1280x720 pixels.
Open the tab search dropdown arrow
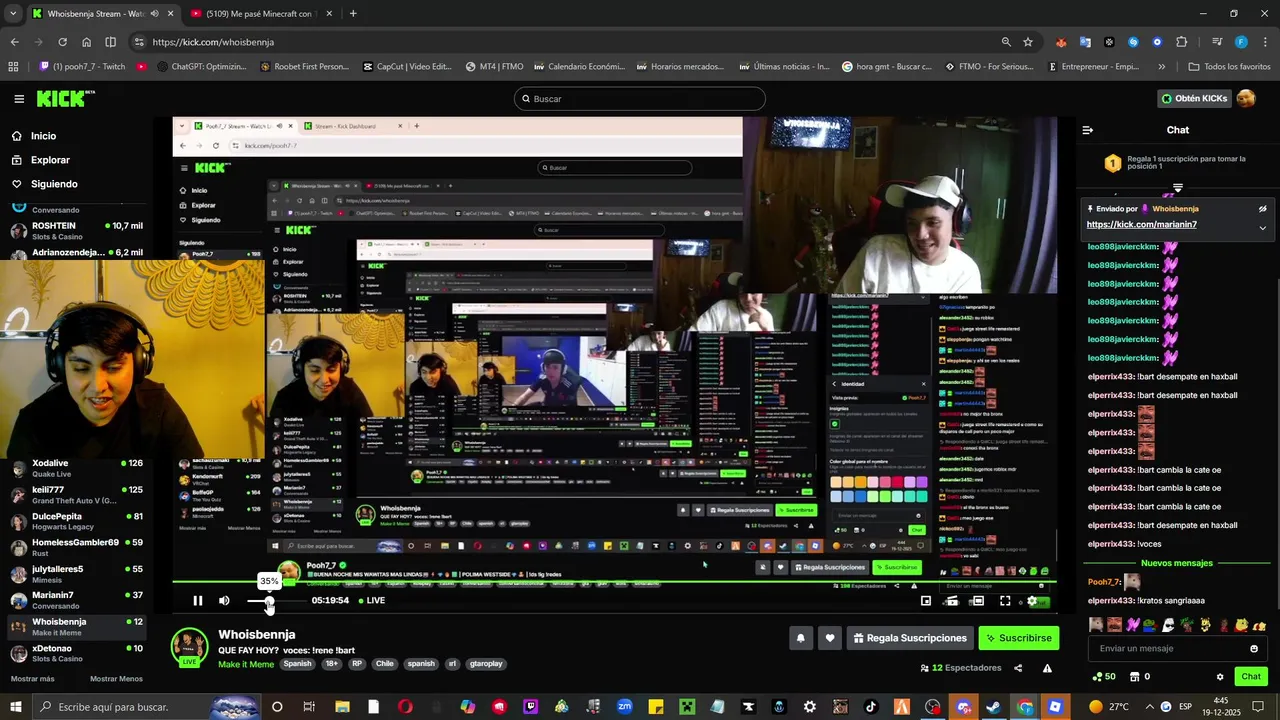[x=13, y=14]
